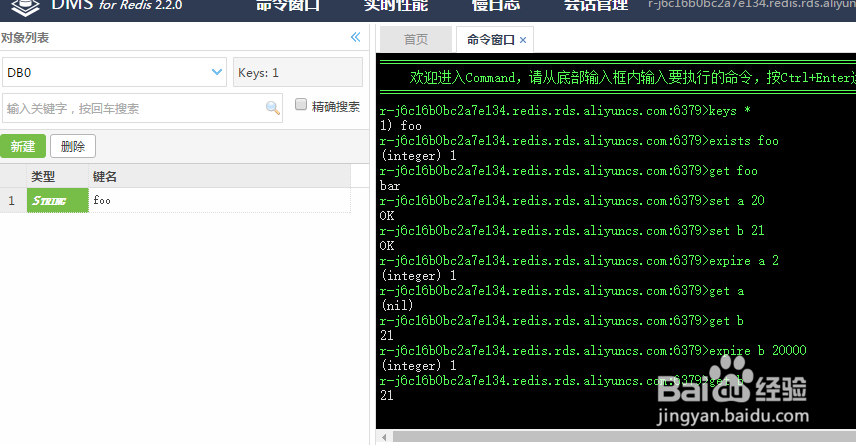Viewport: 856px width, 445px height.
Task: Open the 会话管理 menu item
Action: (x=596, y=6)
